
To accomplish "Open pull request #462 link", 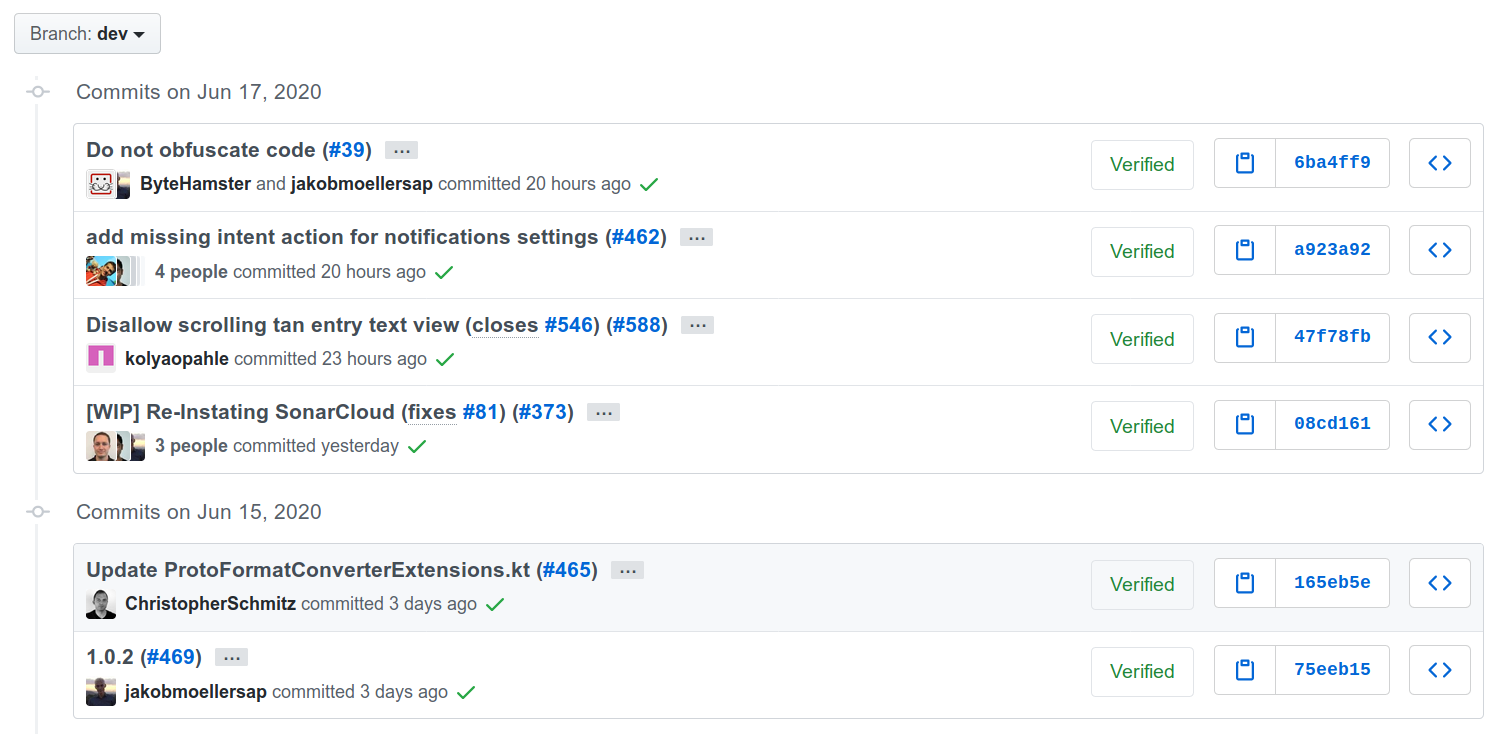I will [x=636, y=237].
